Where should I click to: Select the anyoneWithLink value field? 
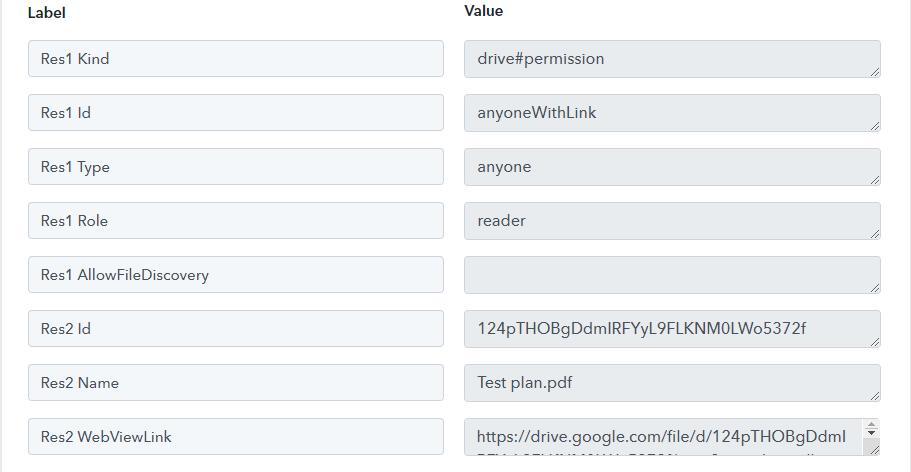tap(672, 113)
